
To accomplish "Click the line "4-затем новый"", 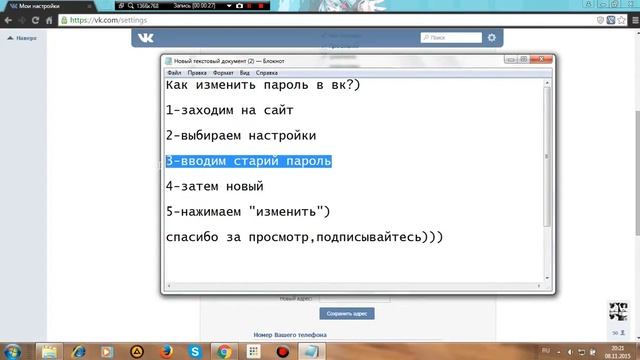I will 215,187.
